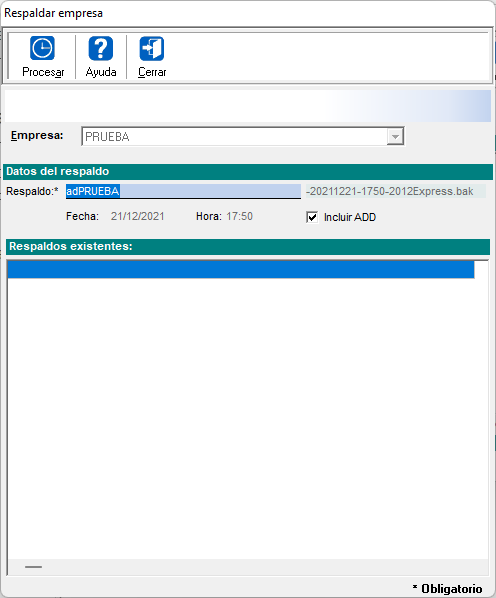496x598 pixels.
Task: Select the highlighted row in Respaldos existentes
Action: 241,270
